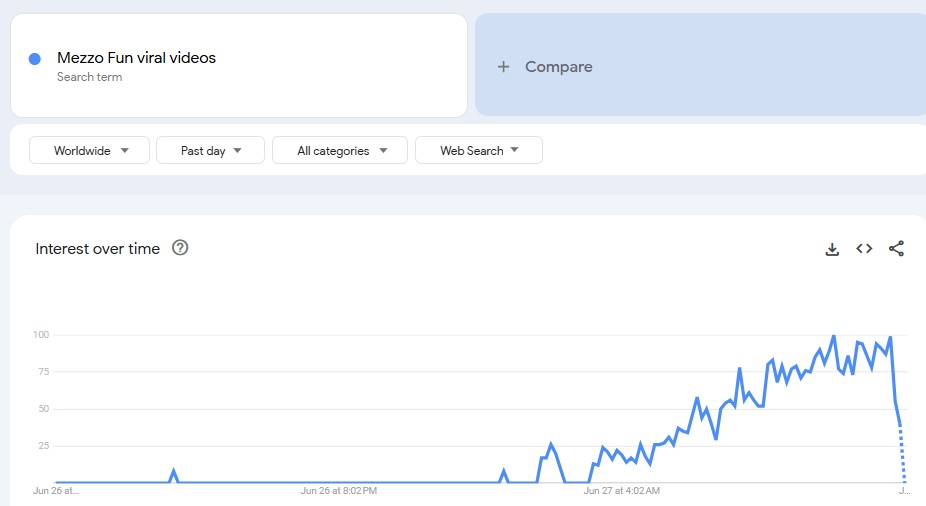
Task: Click the Jun 26 at 8:02 PM label
Action: pos(338,491)
